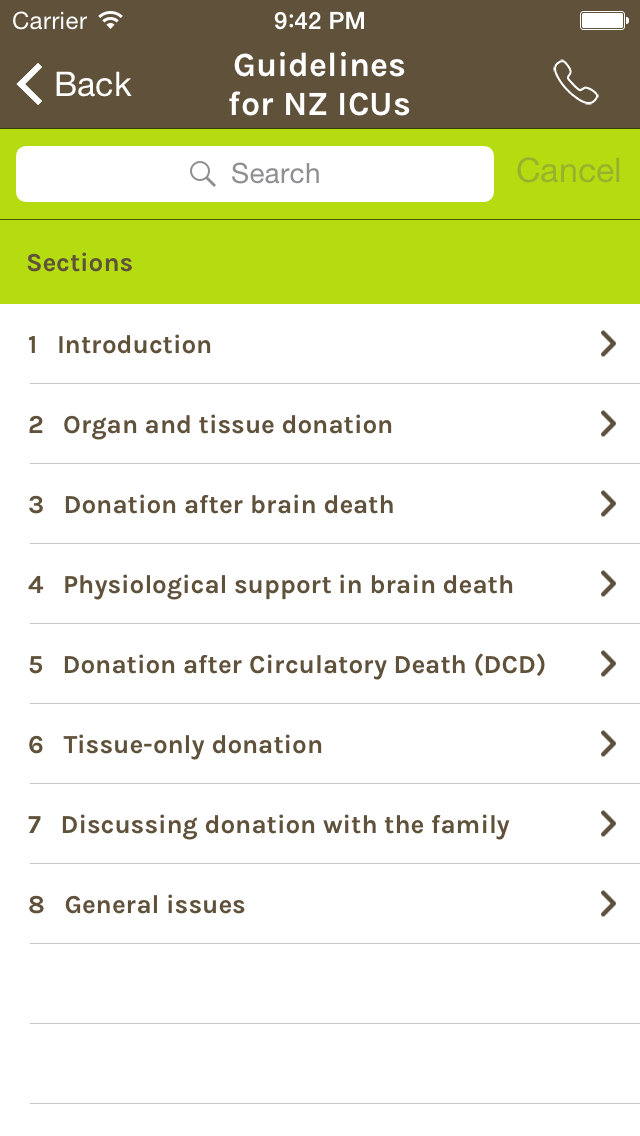Open the Introduction section
The image size is (640, 1136).
tap(134, 345)
